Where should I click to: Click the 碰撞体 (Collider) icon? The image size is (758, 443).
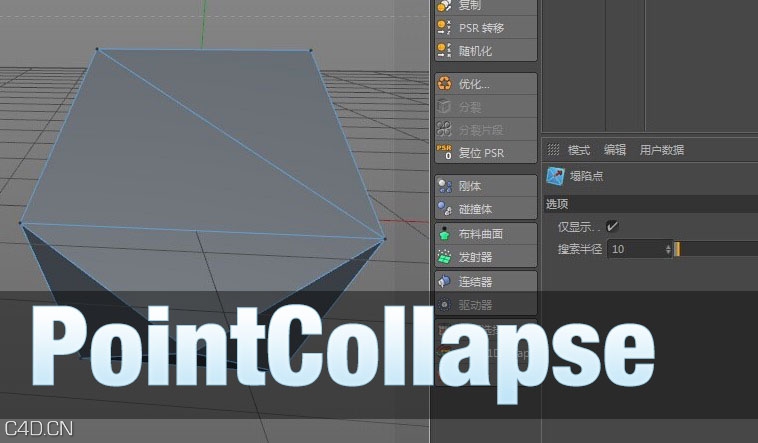tap(444, 208)
